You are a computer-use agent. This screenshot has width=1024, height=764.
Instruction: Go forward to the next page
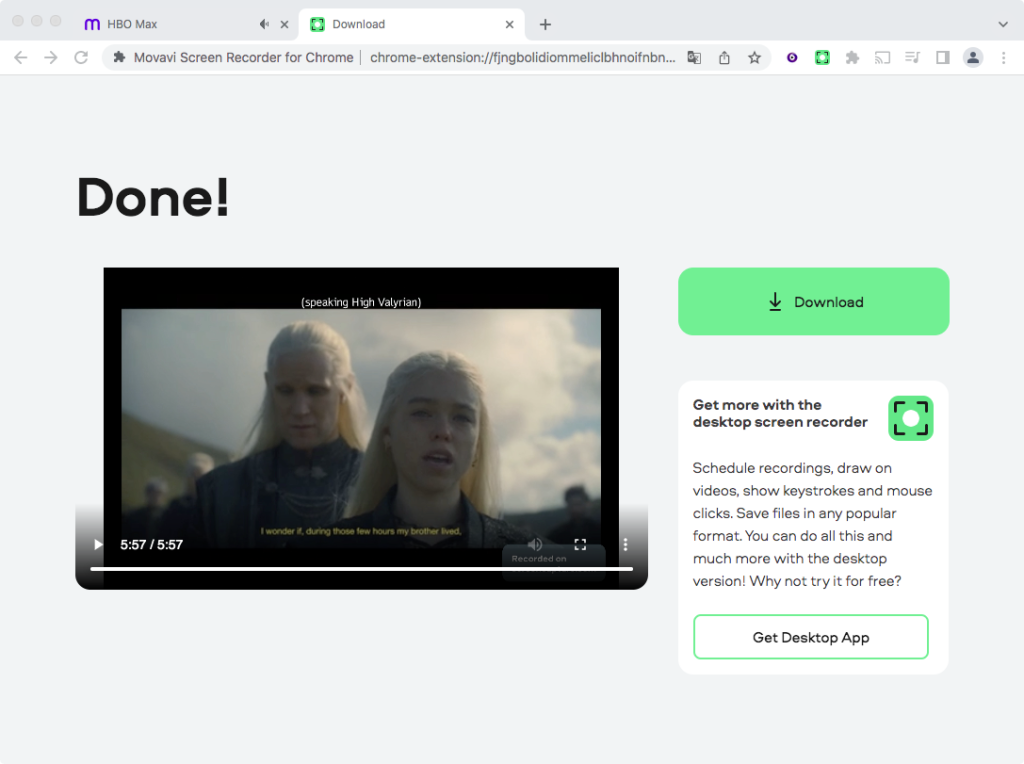(x=51, y=57)
